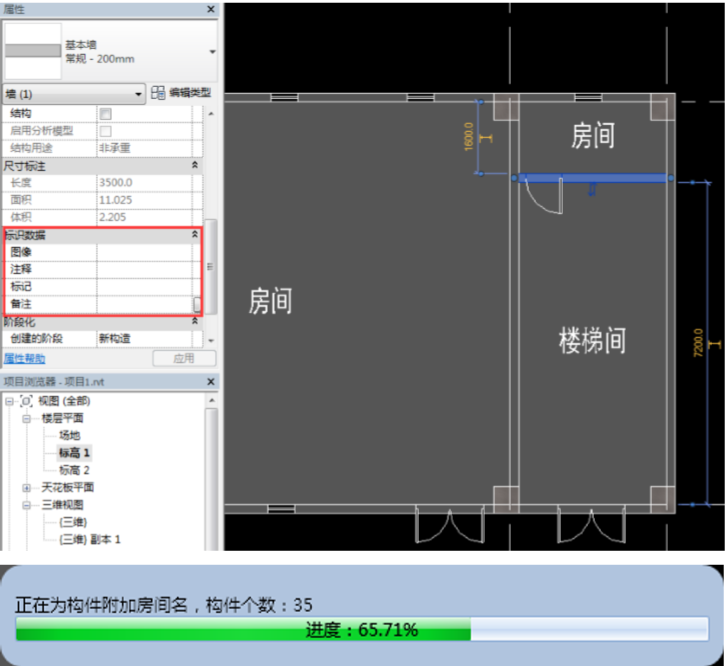Select the 标高 1 view
The height and width of the screenshot is (666, 726).
[x=74, y=452]
